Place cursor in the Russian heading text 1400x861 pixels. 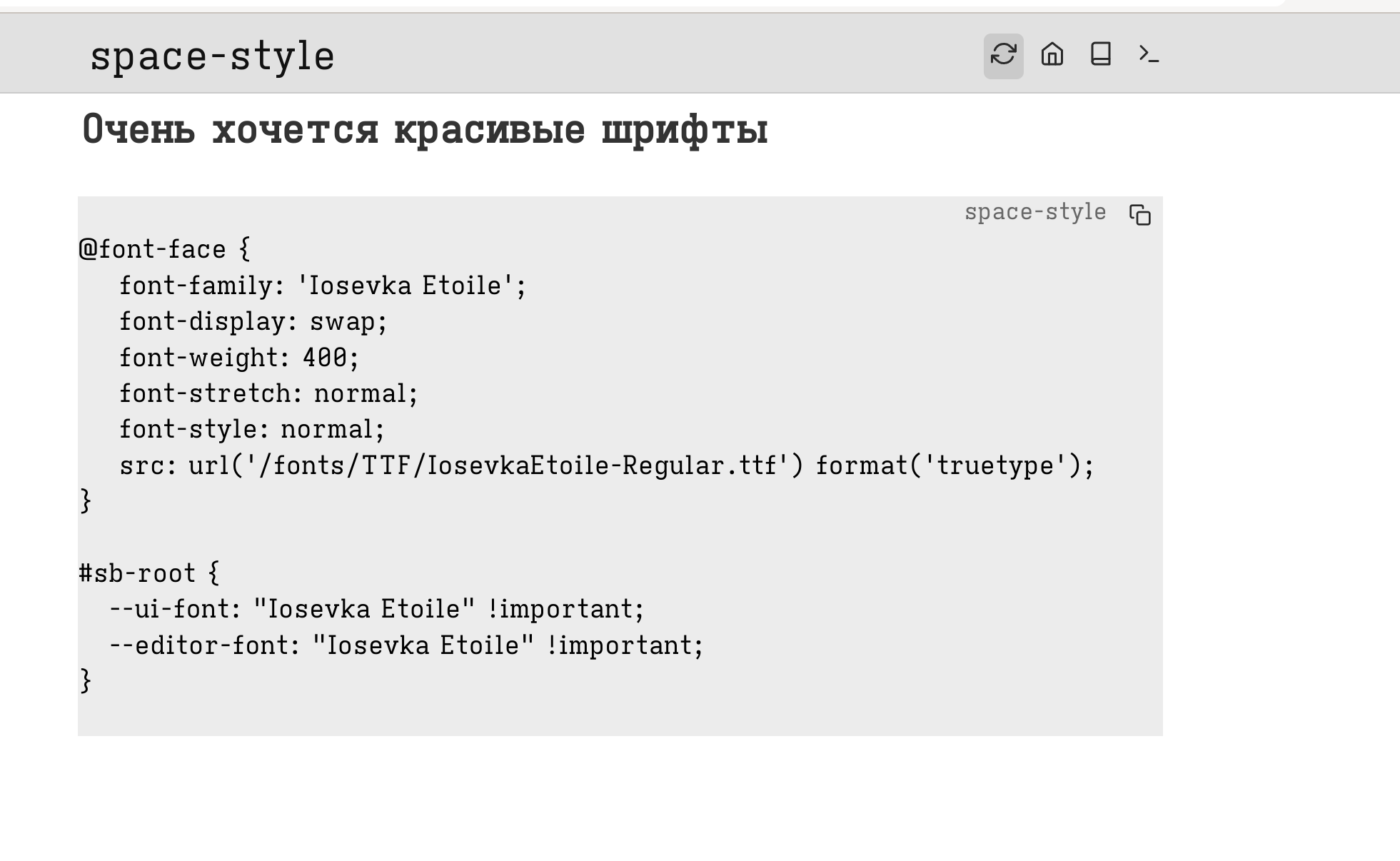[x=424, y=131]
